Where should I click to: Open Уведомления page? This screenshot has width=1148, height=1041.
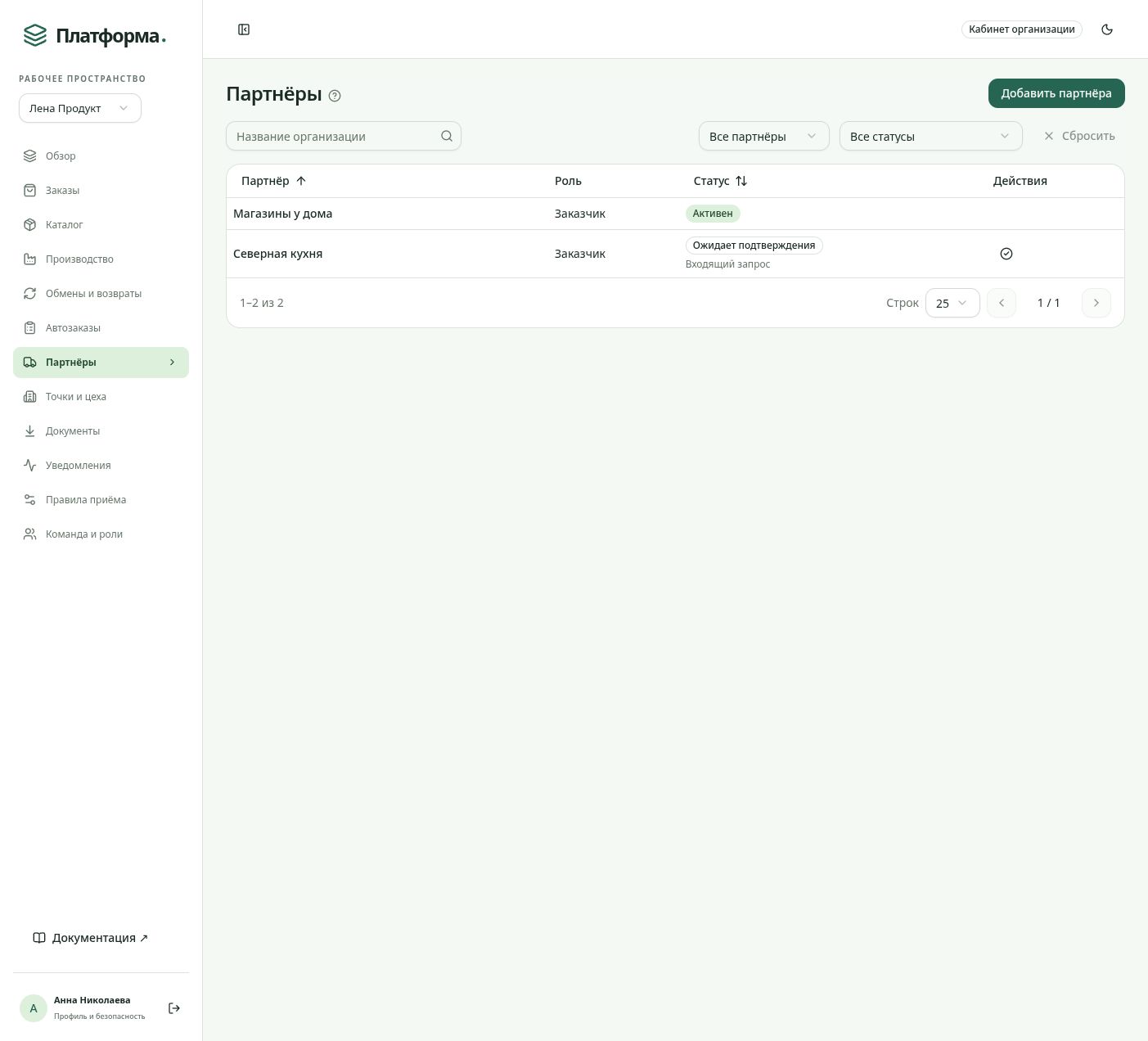coord(101,465)
